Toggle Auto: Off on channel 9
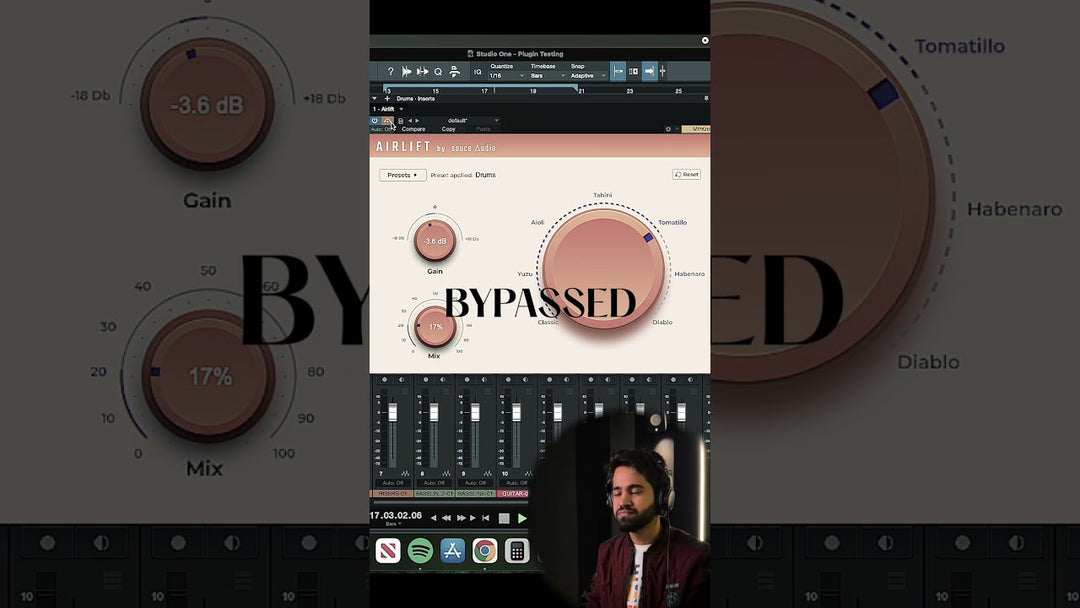 475,483
